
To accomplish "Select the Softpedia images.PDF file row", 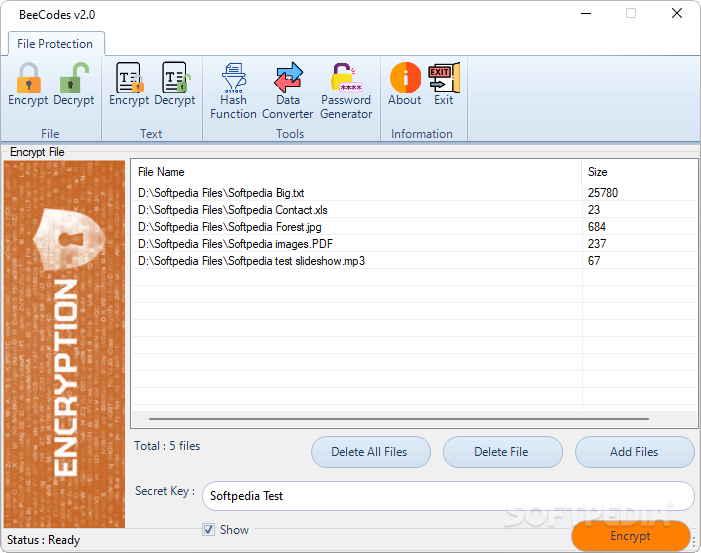I will [x=414, y=244].
